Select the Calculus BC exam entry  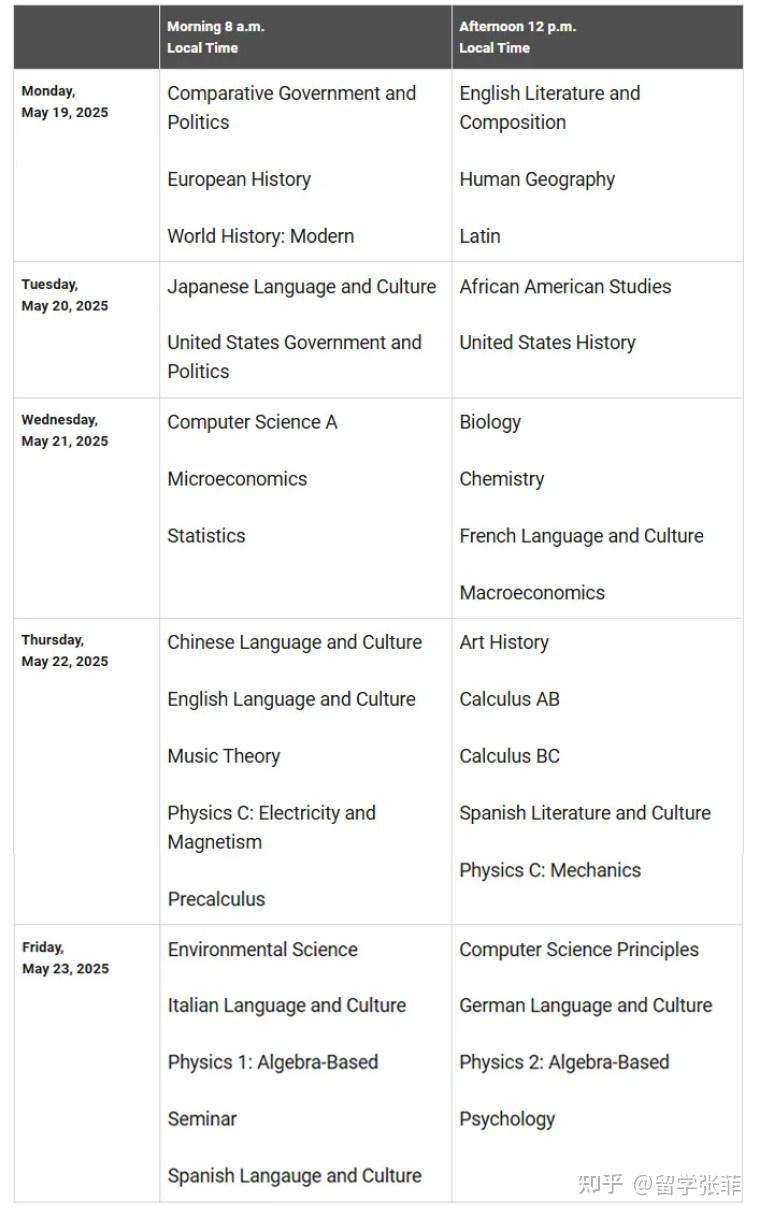click(509, 756)
